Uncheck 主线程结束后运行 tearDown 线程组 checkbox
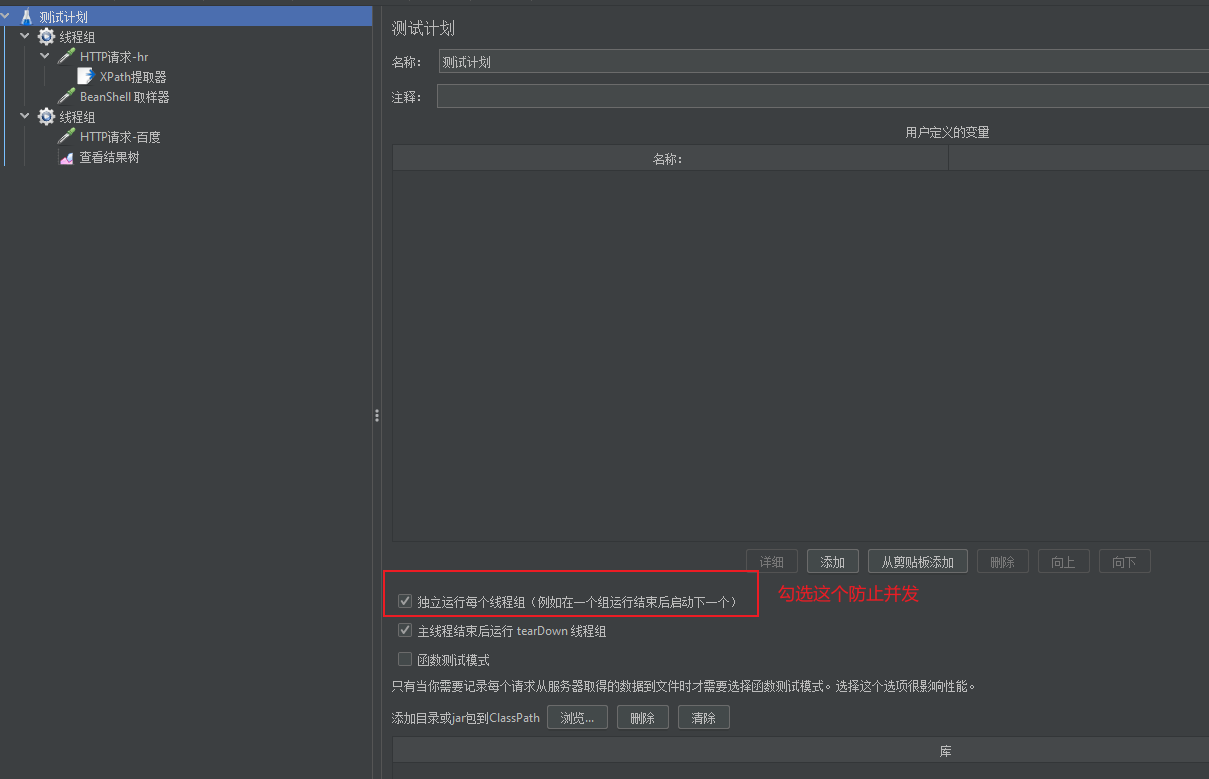This screenshot has width=1209, height=779. tap(405, 630)
